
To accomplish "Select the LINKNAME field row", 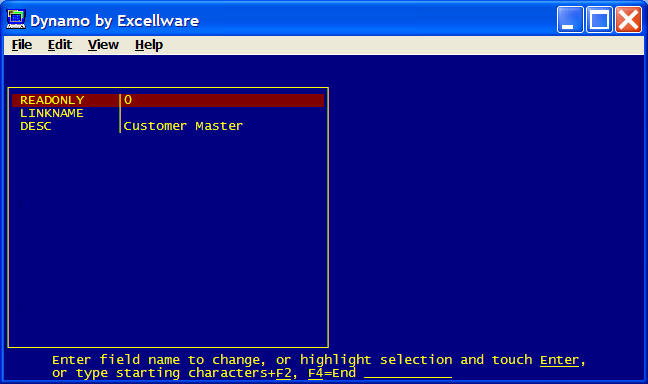I will (168, 113).
